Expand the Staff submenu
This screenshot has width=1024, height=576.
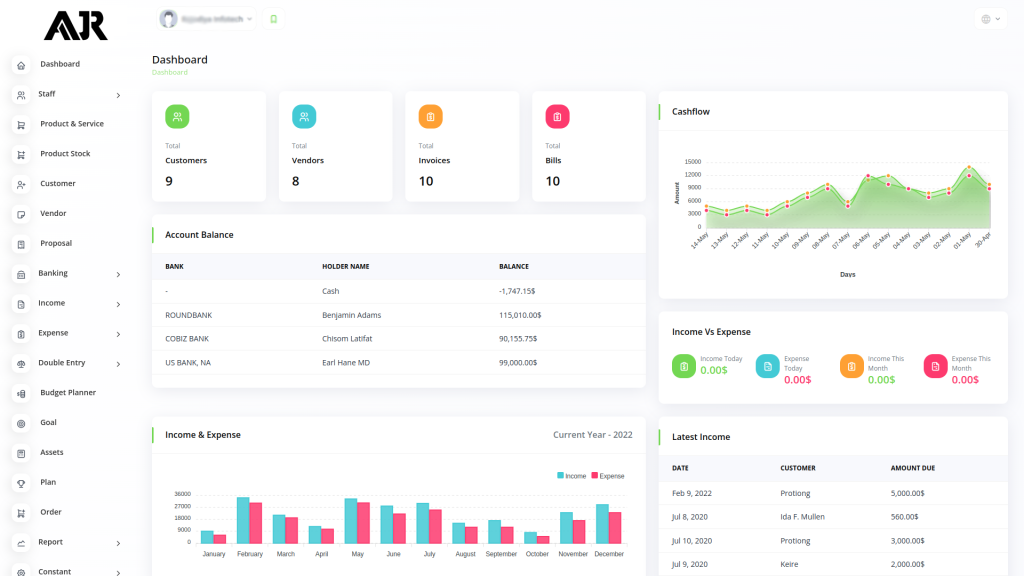118,95
